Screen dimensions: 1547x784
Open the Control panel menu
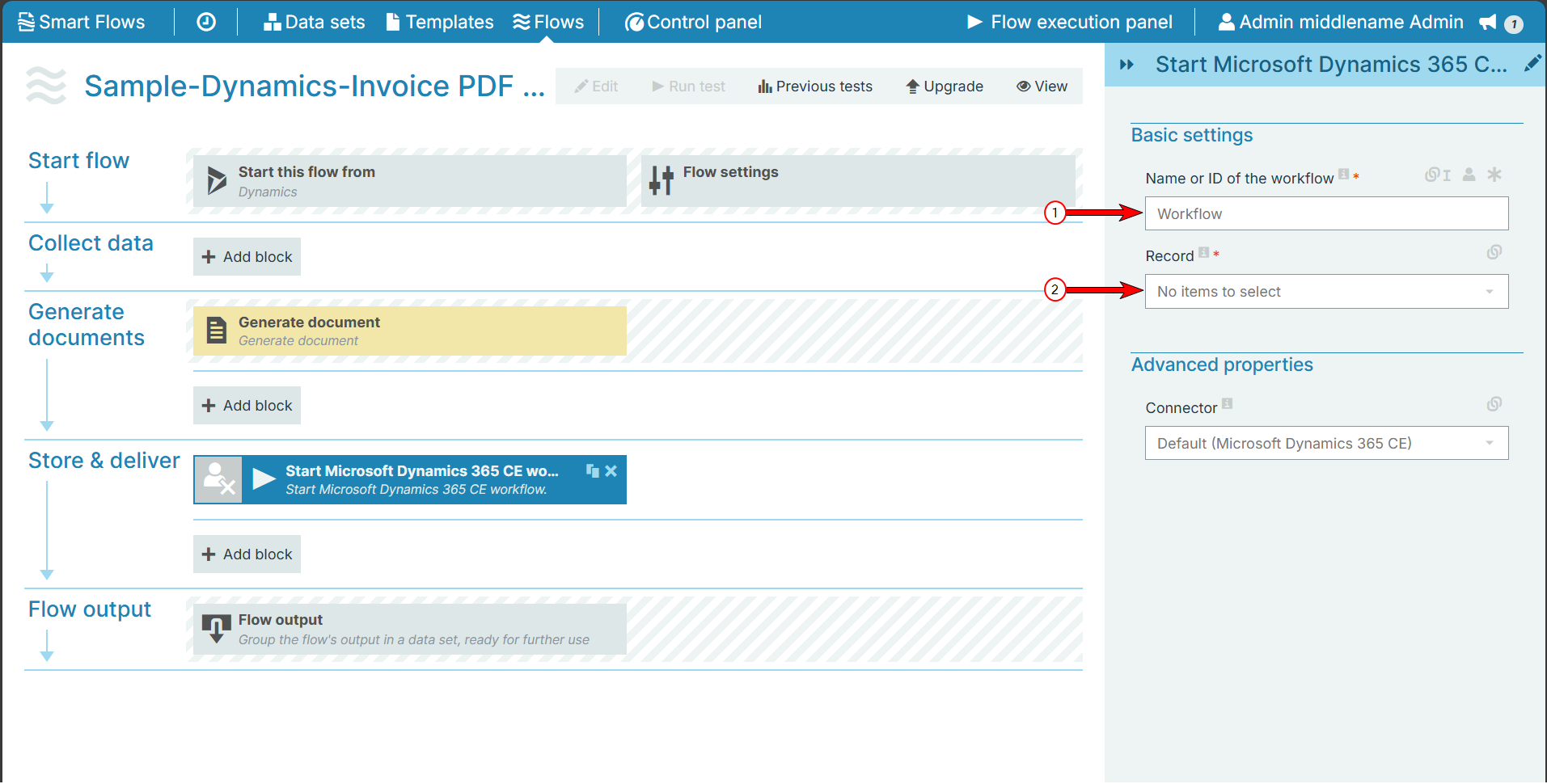693,22
